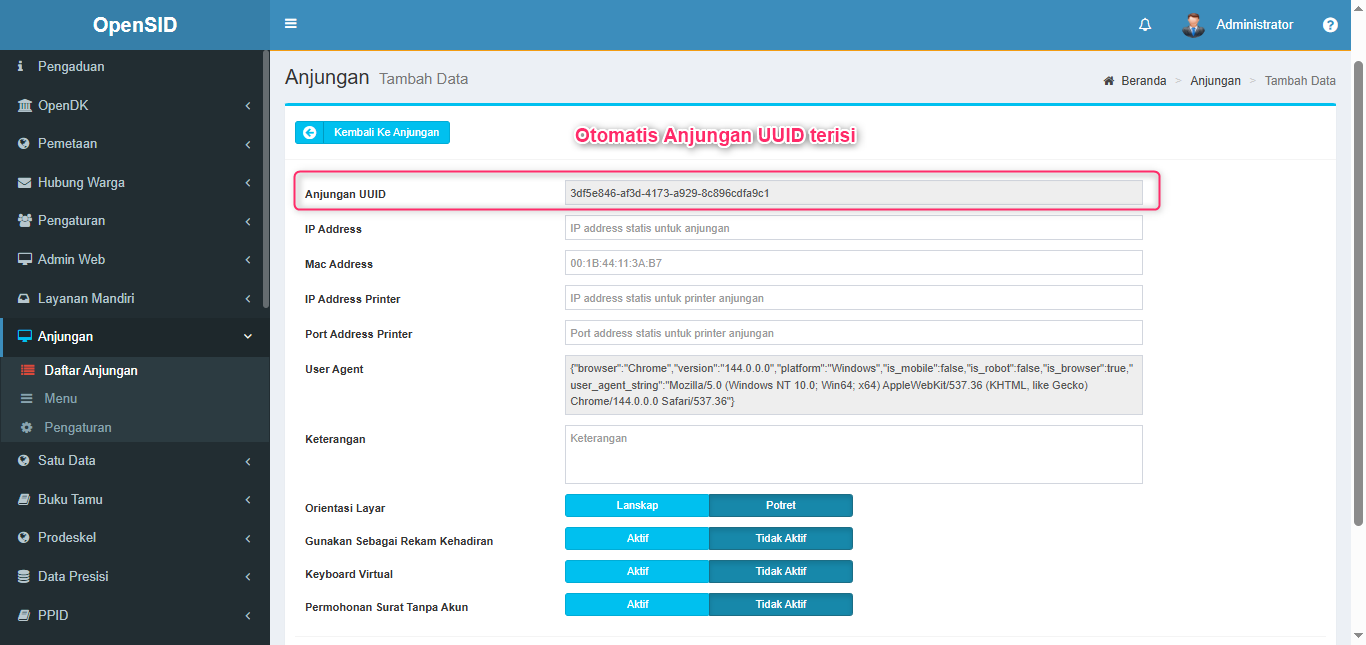Image resolution: width=1366 pixels, height=645 pixels.
Task: Open the Menu item under Anjungan
Action: coord(60,398)
